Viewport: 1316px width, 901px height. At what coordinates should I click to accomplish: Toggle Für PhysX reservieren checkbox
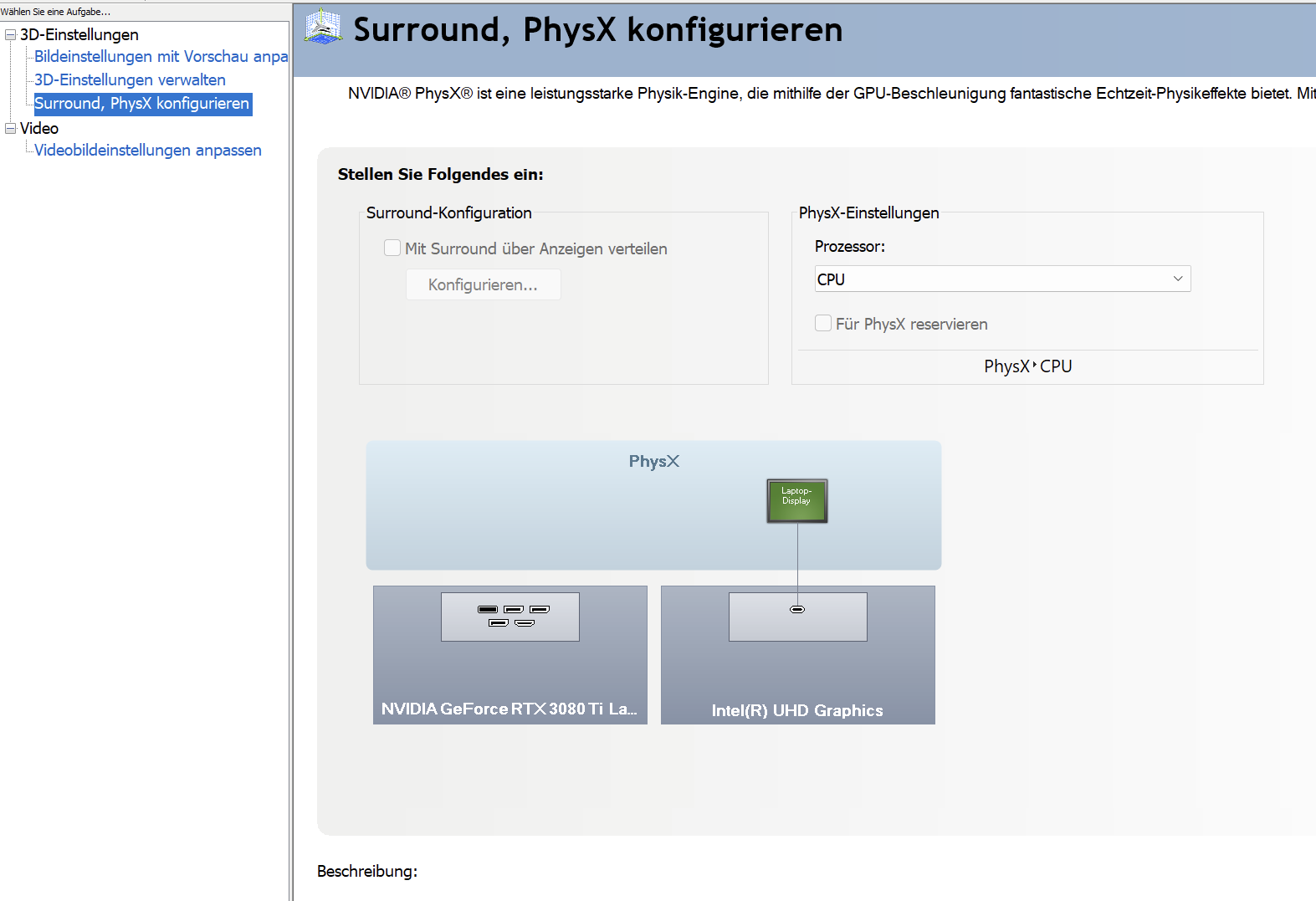823,323
